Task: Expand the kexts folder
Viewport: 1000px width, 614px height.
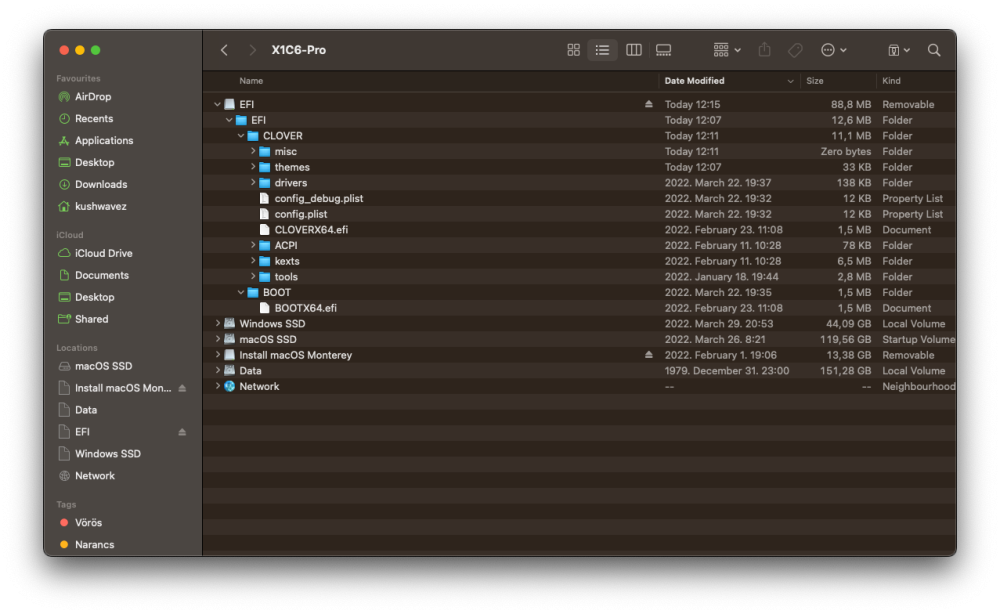Action: point(253,261)
